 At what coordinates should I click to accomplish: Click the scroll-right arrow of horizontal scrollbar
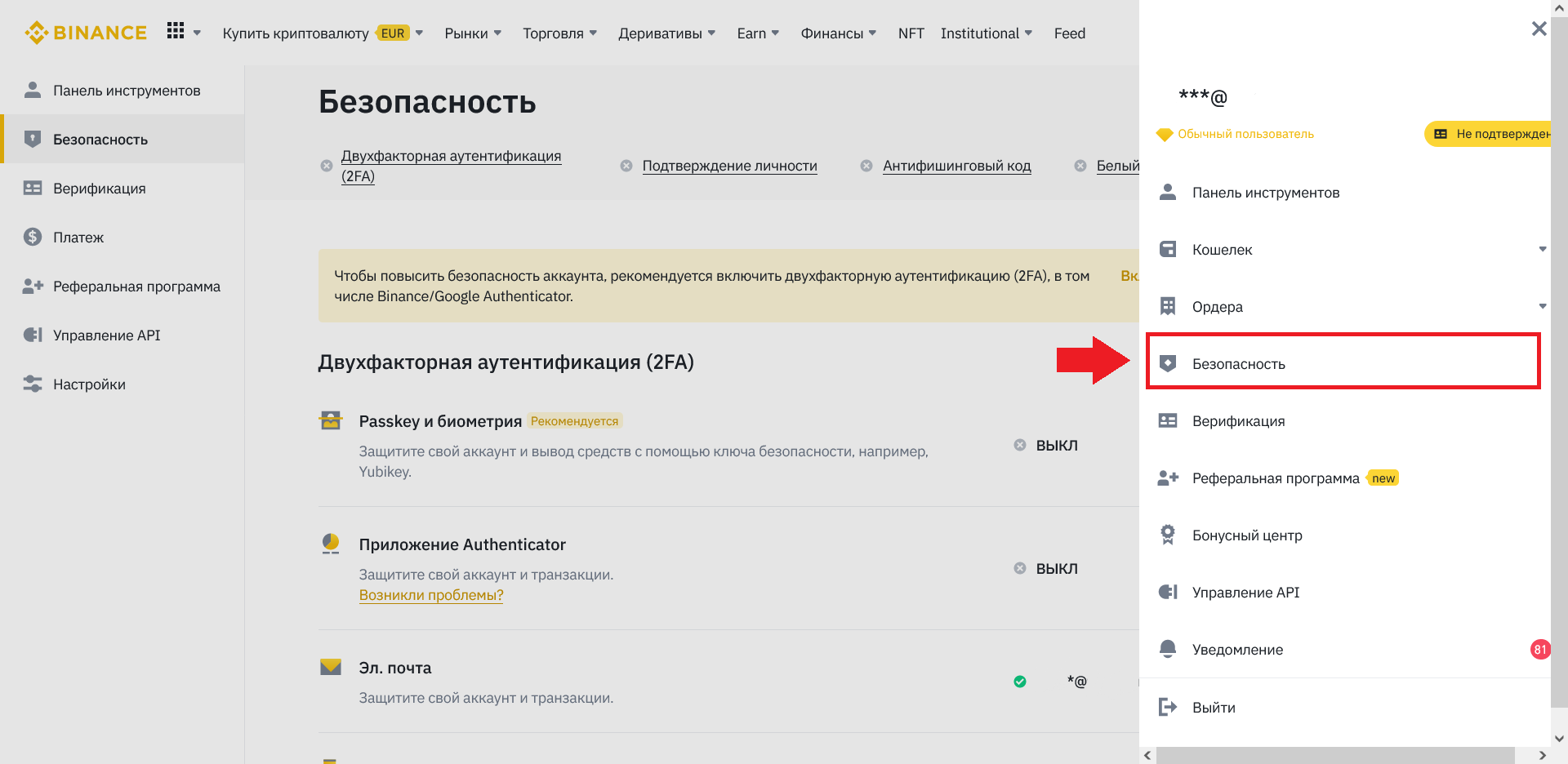pos(1542,756)
